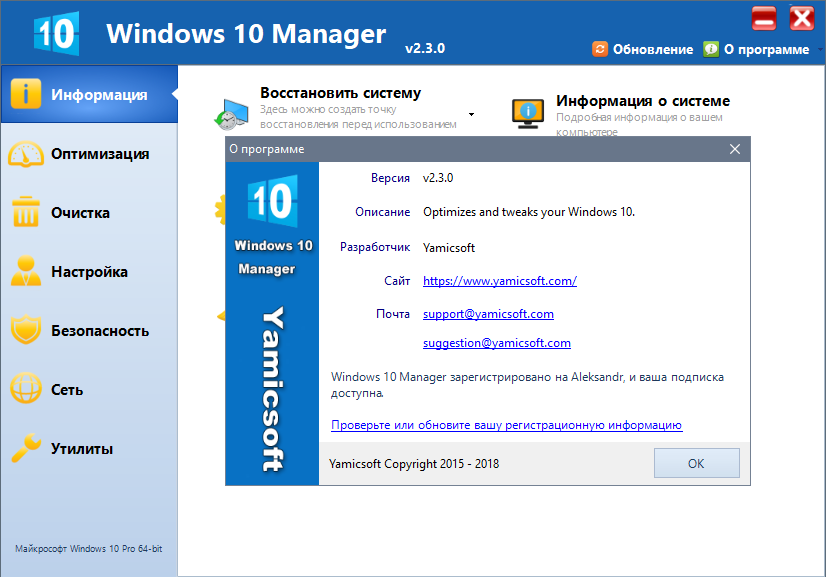Click the registration text mentioning Aleksandr
This screenshot has width=826, height=577.
click(527, 385)
